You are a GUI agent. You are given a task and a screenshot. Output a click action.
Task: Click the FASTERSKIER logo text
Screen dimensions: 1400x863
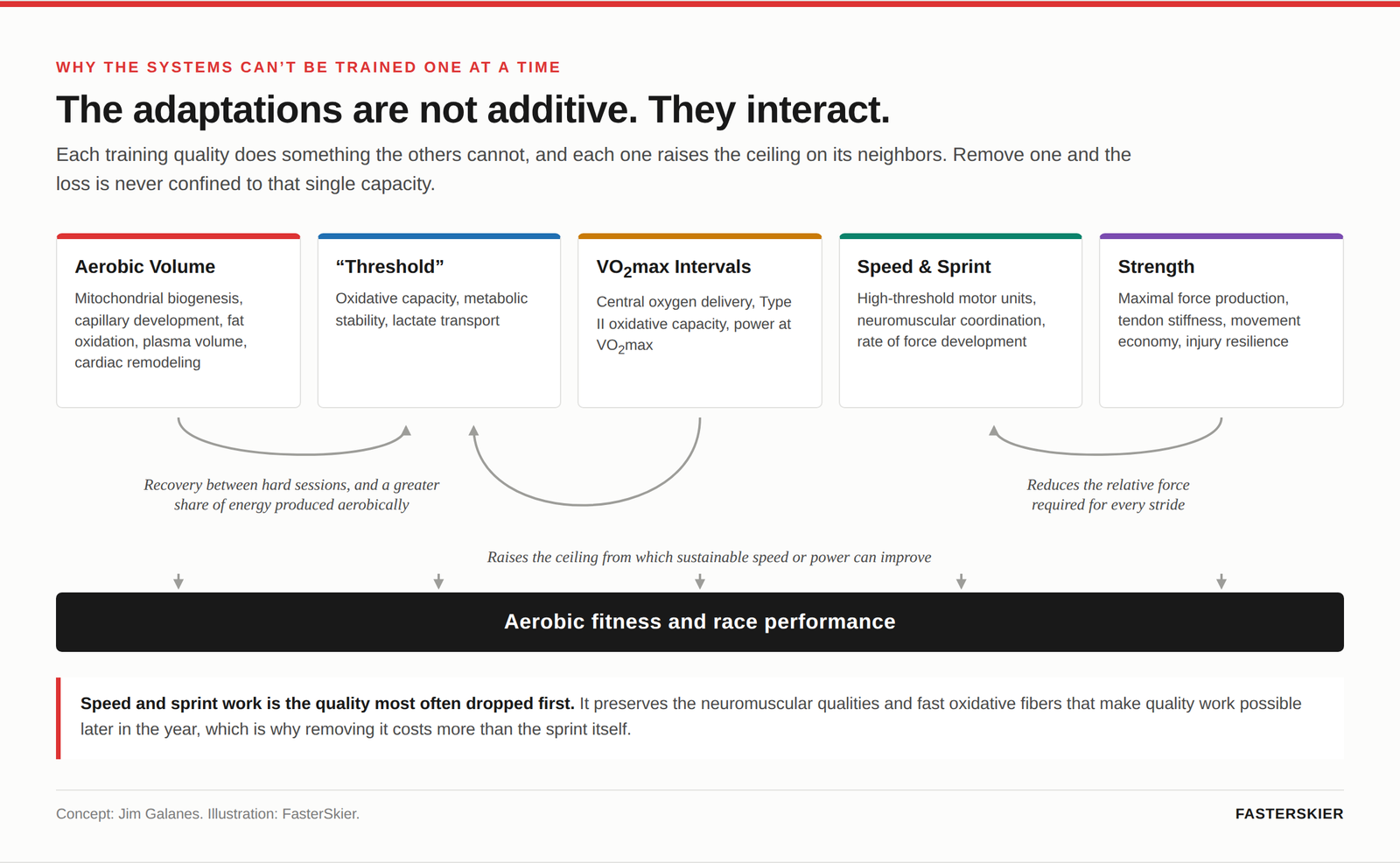coord(1289,814)
